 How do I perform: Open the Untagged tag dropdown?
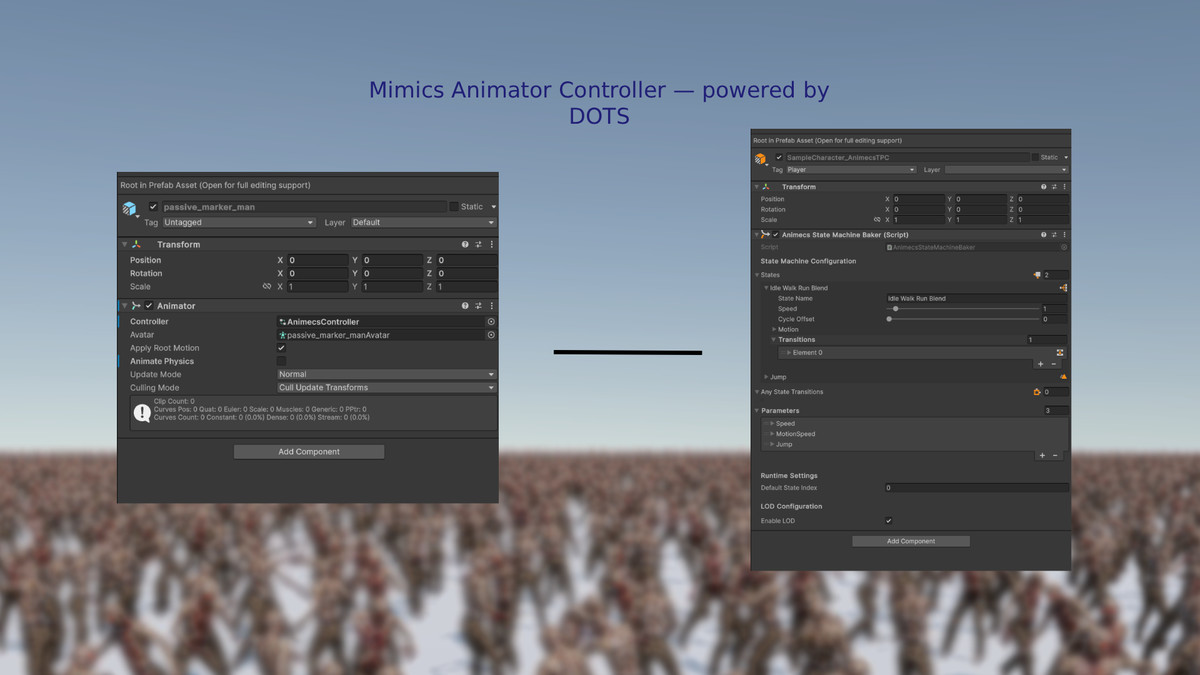[239, 222]
